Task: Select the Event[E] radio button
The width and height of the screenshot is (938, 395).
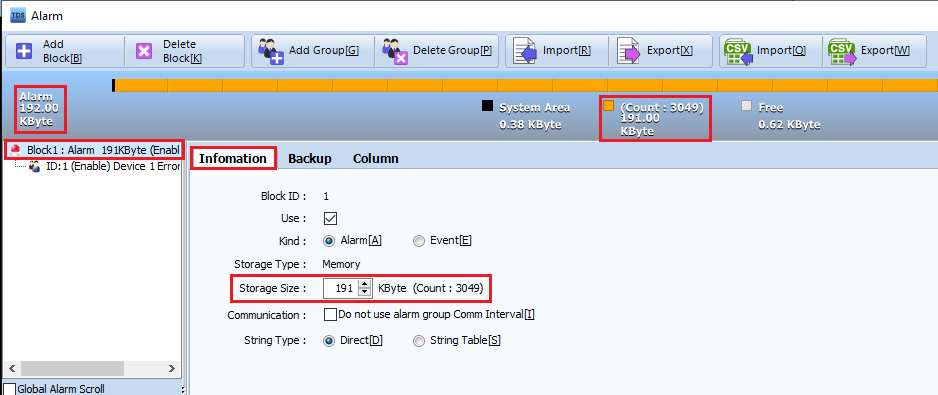Action: (419, 241)
